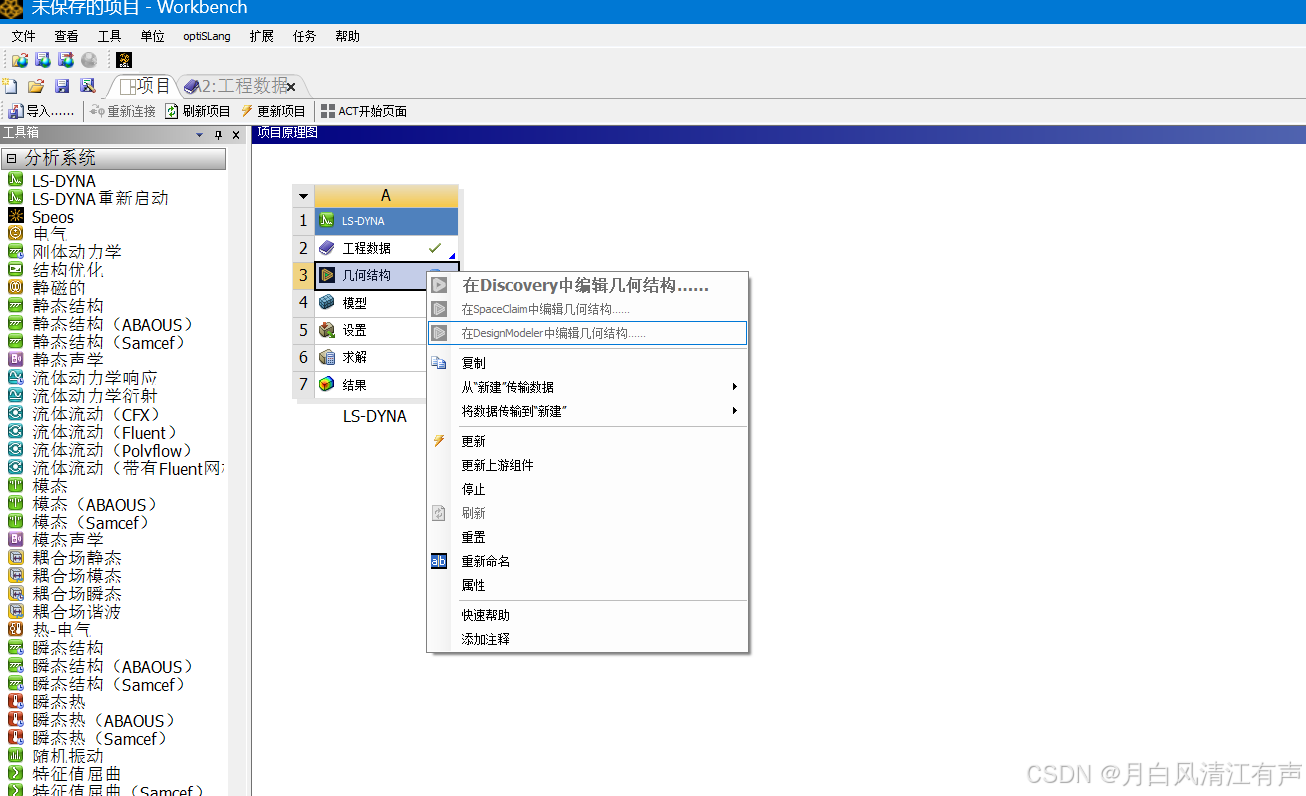Click the 流体动力学响应 toolbox icon
The width and height of the screenshot is (1306, 796).
[x=15, y=378]
